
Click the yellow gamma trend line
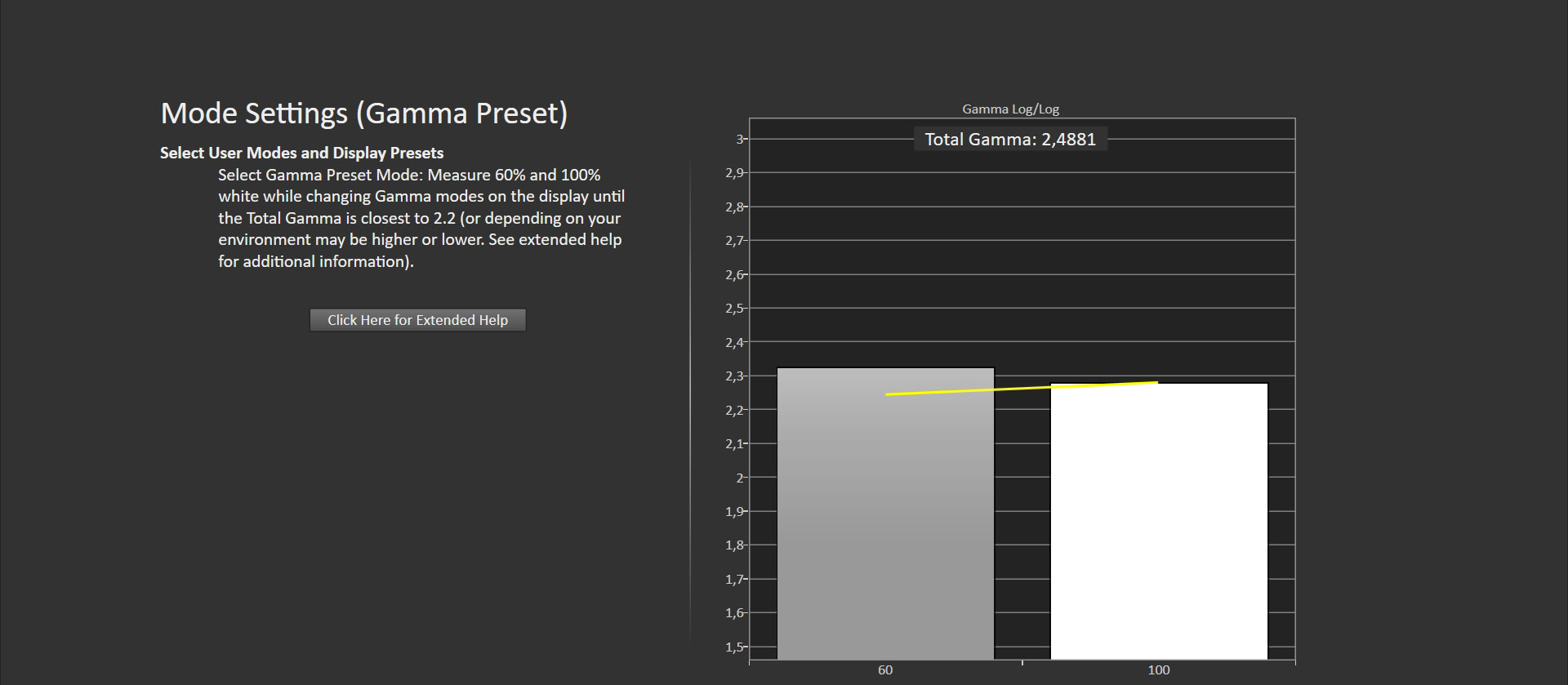pyautogui.click(x=1022, y=389)
